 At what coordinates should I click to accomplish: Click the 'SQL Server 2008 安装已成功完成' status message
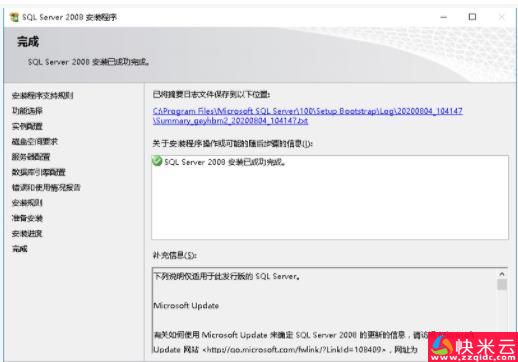pos(225,162)
